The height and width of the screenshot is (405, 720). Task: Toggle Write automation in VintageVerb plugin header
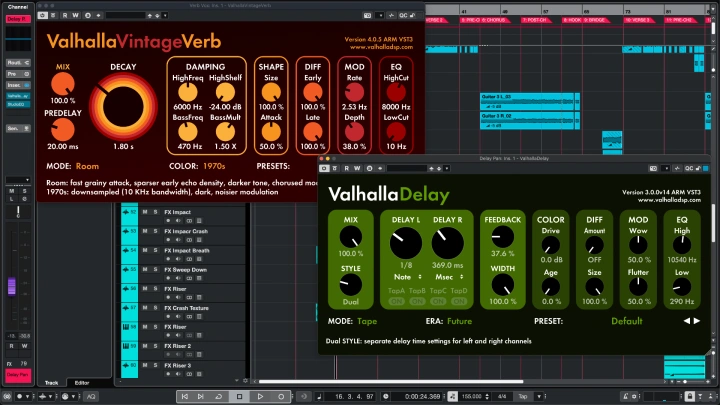[75, 15]
